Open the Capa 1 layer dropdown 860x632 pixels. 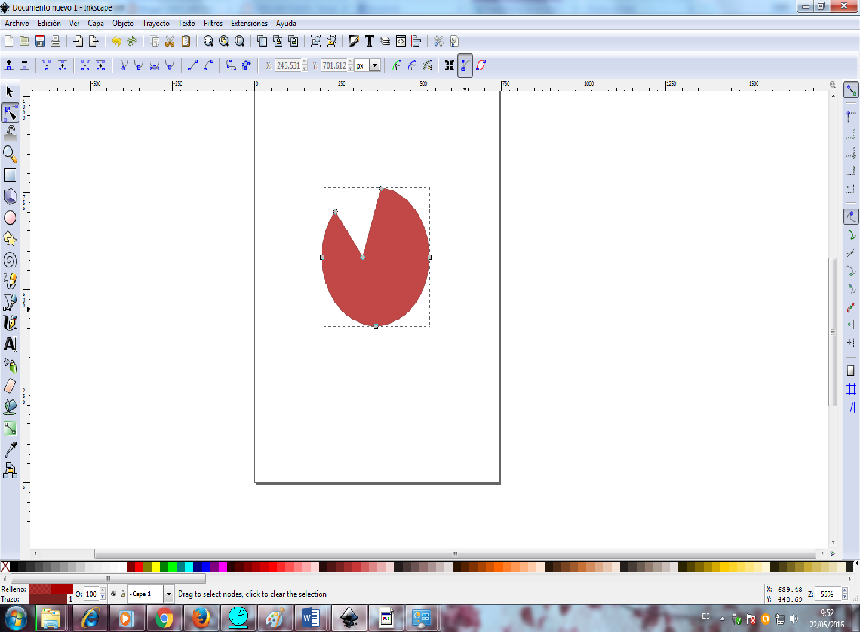[x=167, y=592]
